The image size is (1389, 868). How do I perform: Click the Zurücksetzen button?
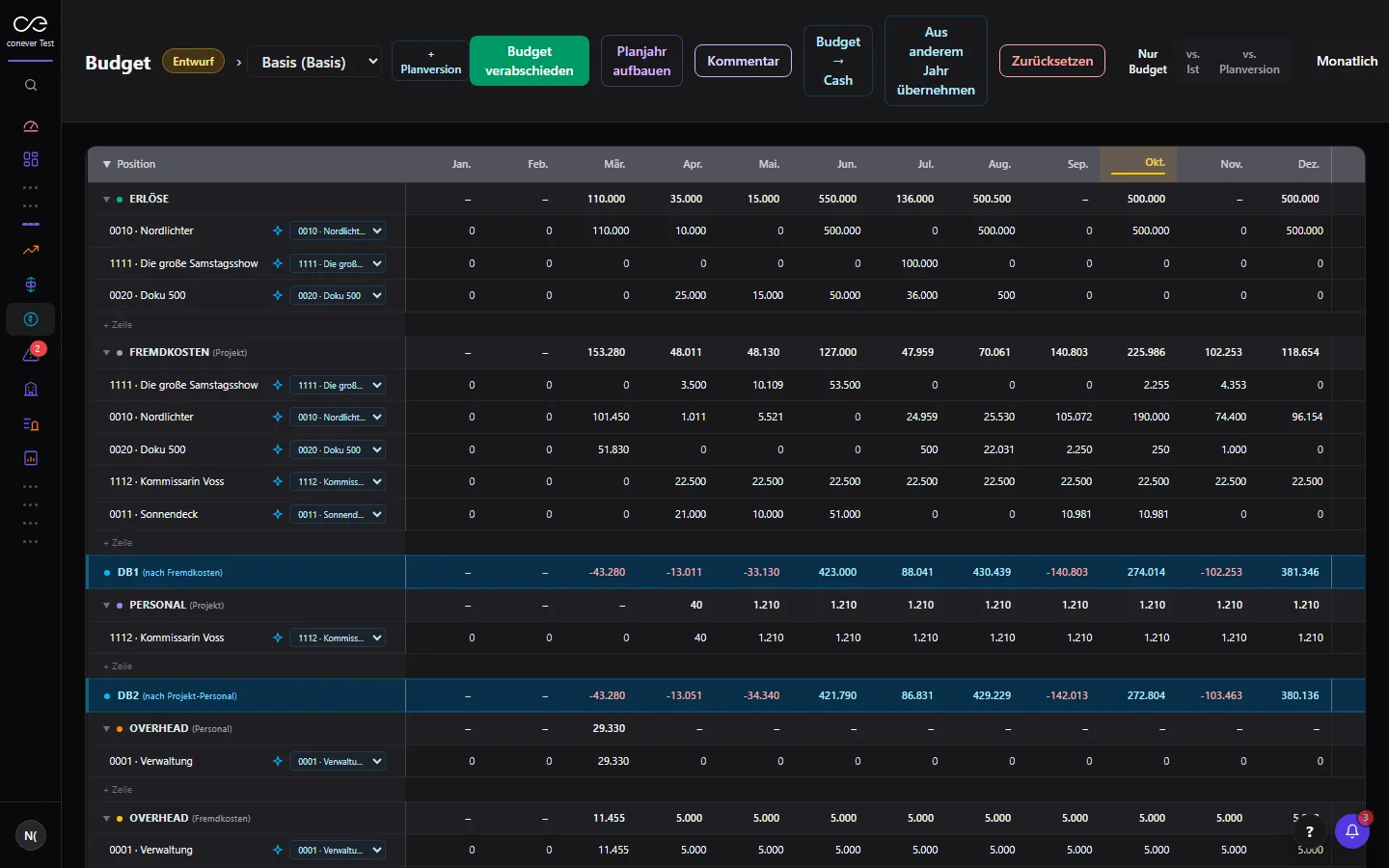1052,61
